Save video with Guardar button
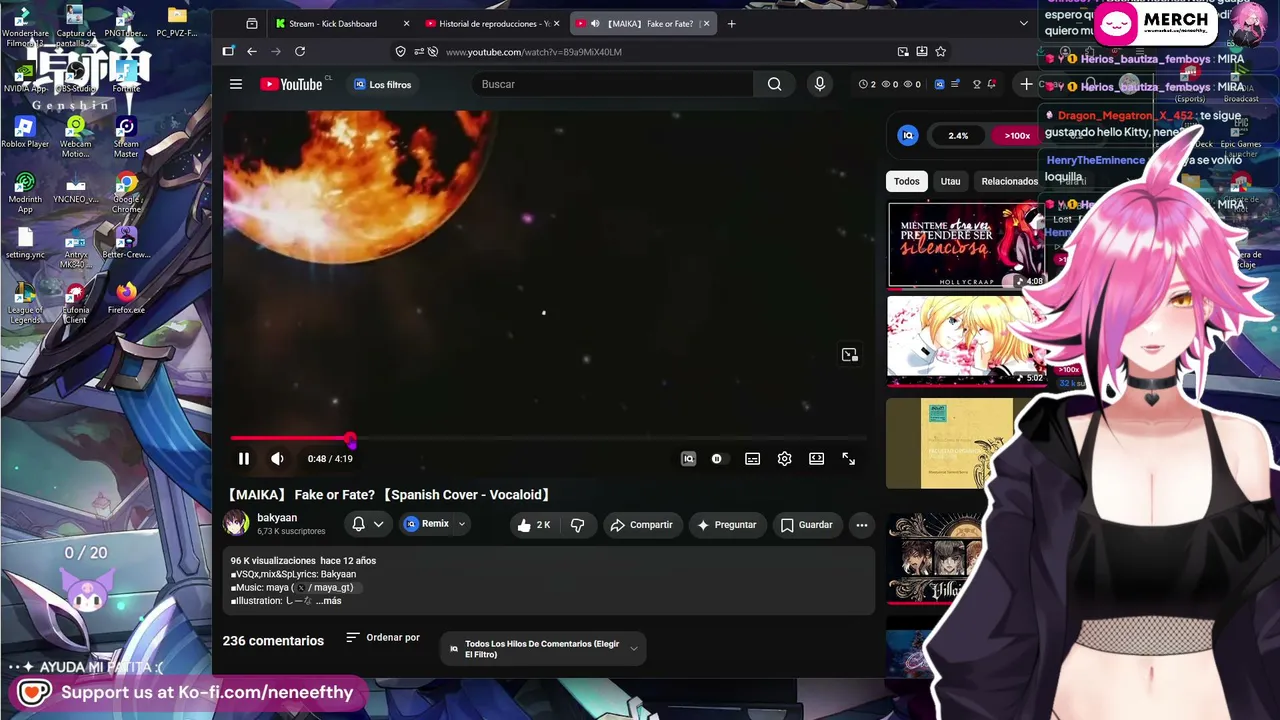The image size is (1280, 720). click(806, 524)
